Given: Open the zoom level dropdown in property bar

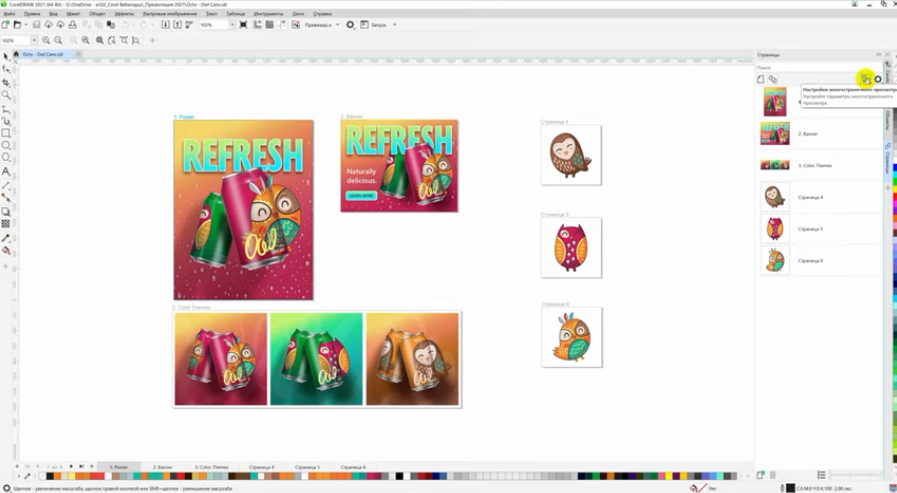Looking at the screenshot, I should click(34, 40).
